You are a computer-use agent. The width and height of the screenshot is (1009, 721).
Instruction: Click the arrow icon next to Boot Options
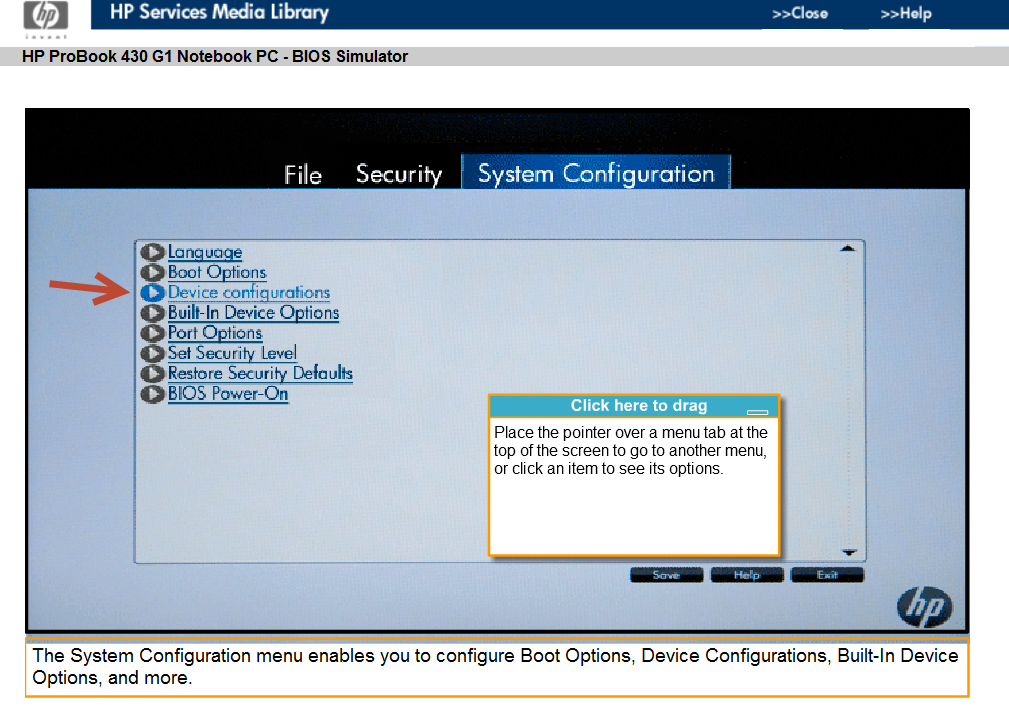151,272
